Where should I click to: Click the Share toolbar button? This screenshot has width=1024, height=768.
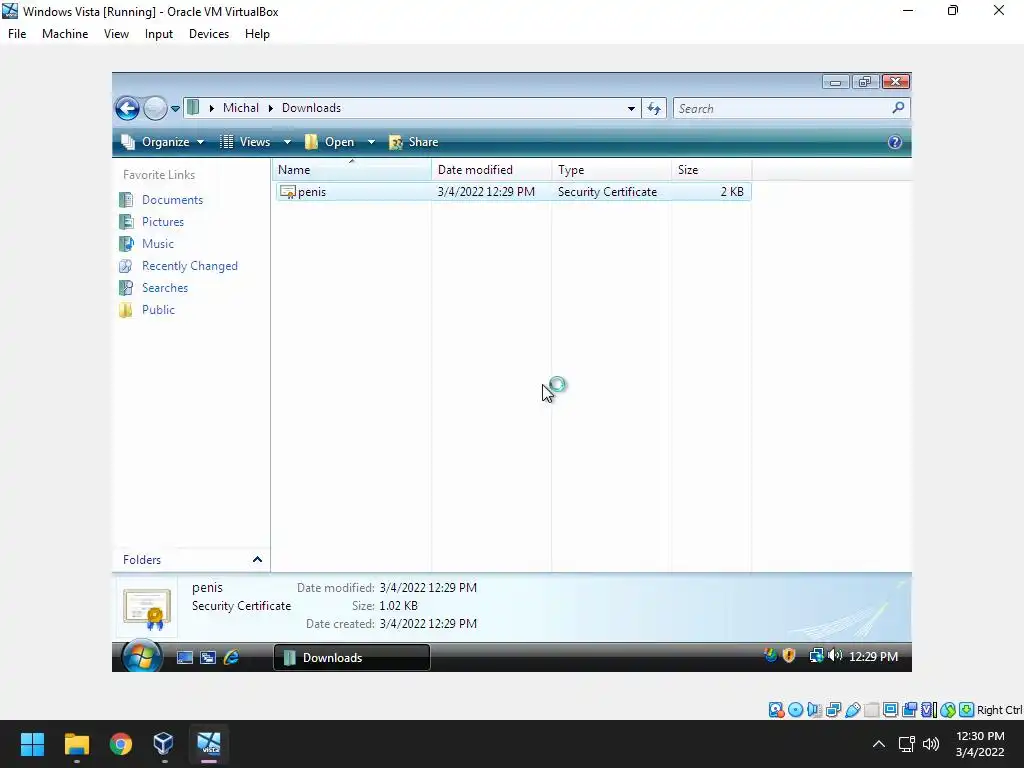pos(414,142)
